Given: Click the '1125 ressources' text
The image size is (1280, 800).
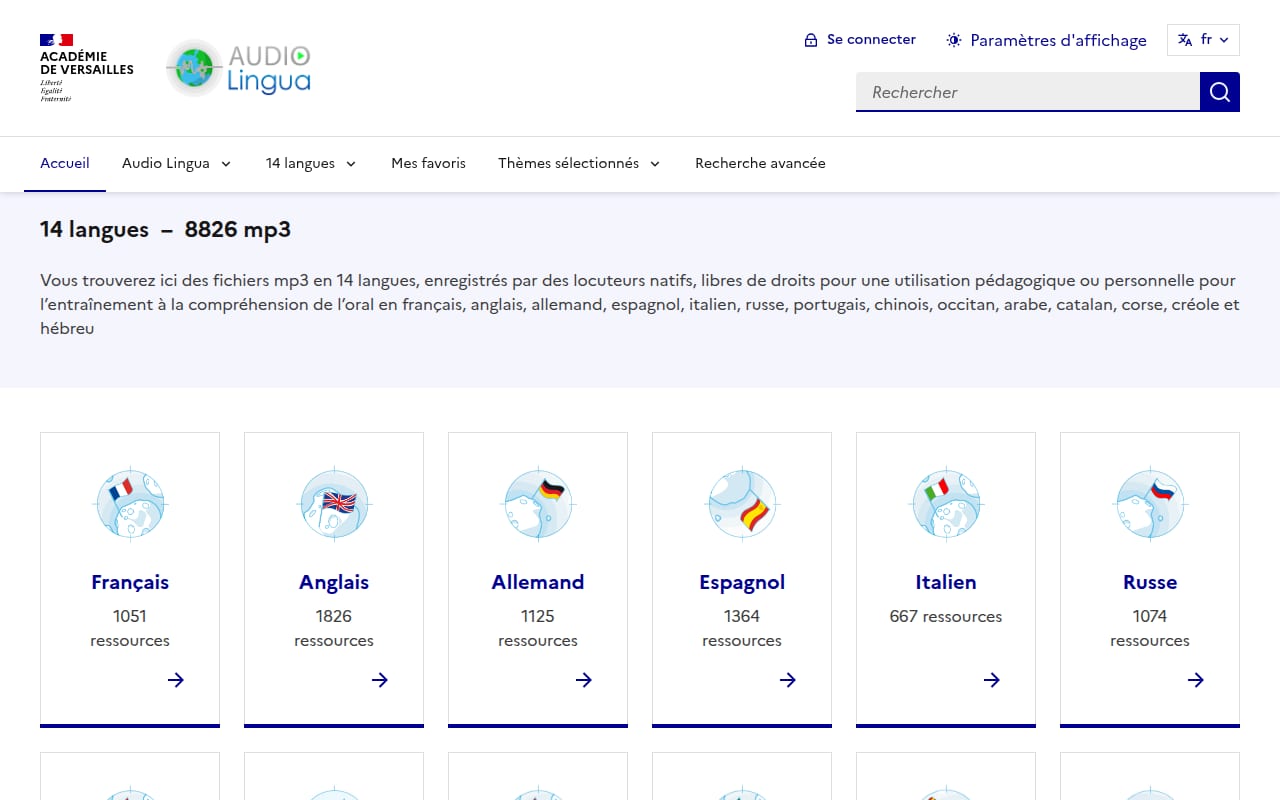Looking at the screenshot, I should 538,628.
